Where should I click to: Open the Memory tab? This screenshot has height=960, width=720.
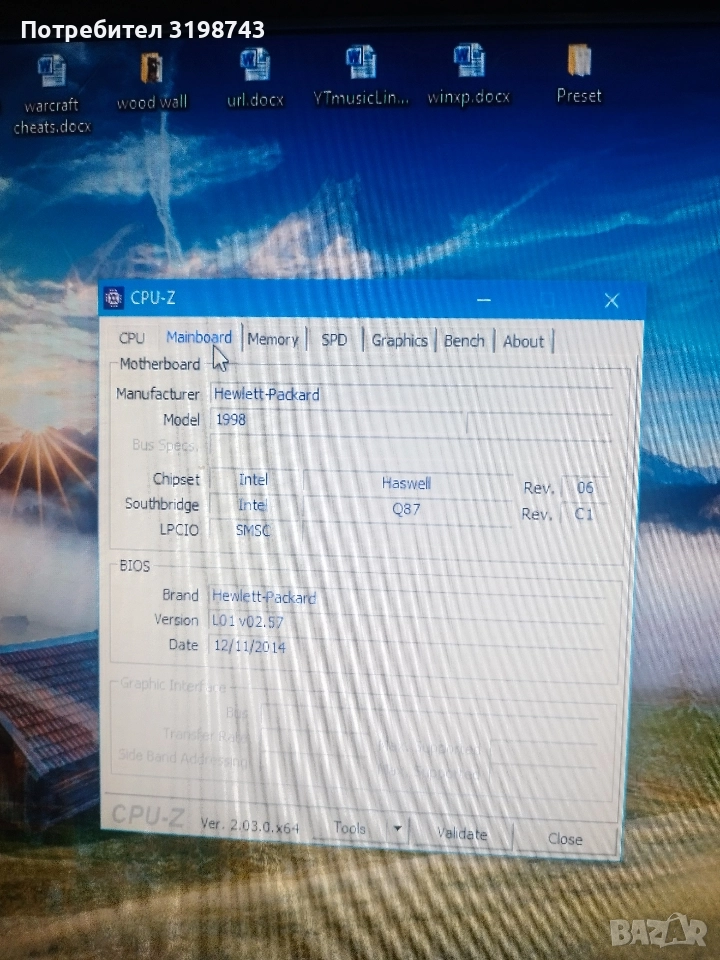click(273, 339)
